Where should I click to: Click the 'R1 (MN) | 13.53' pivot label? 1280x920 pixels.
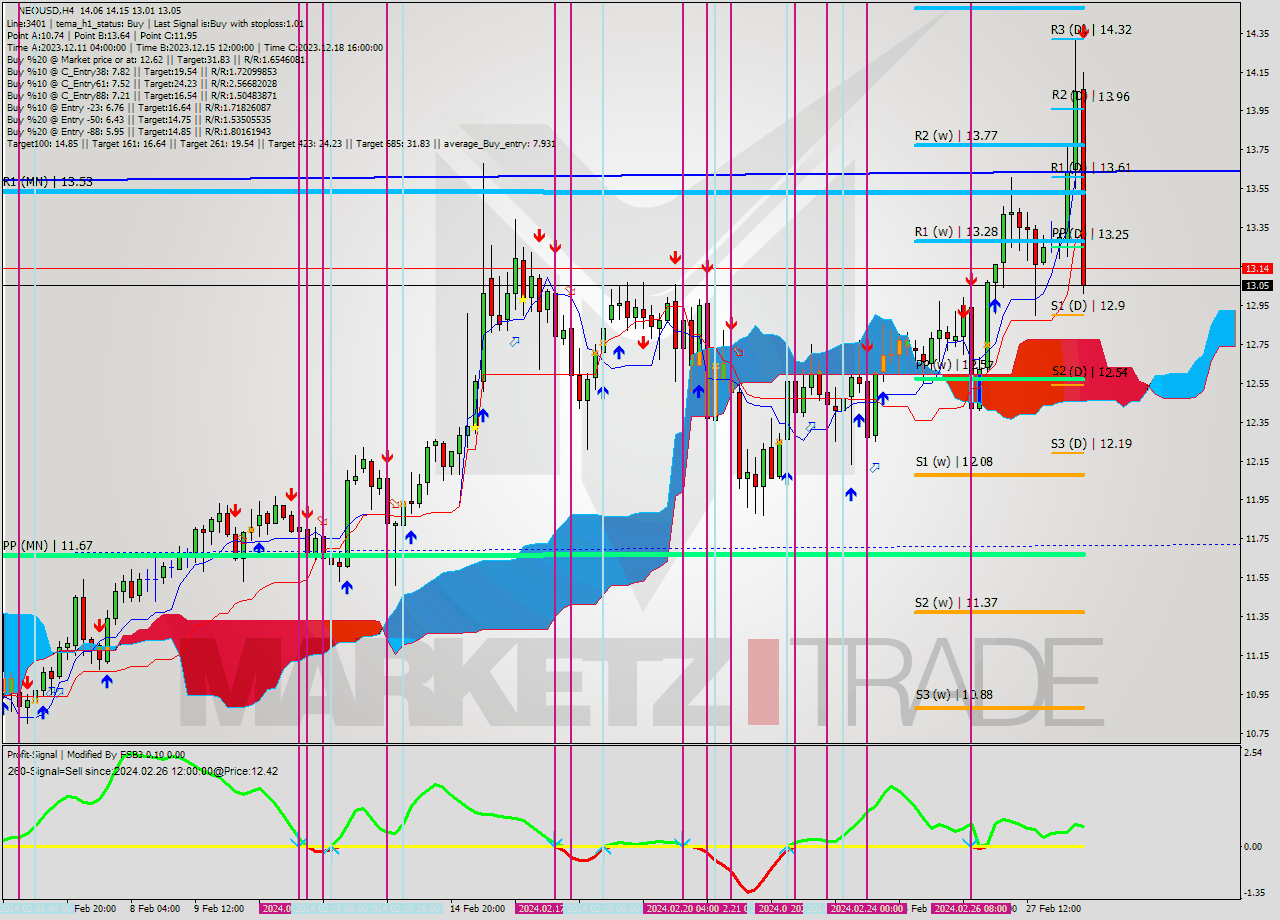(x=47, y=181)
